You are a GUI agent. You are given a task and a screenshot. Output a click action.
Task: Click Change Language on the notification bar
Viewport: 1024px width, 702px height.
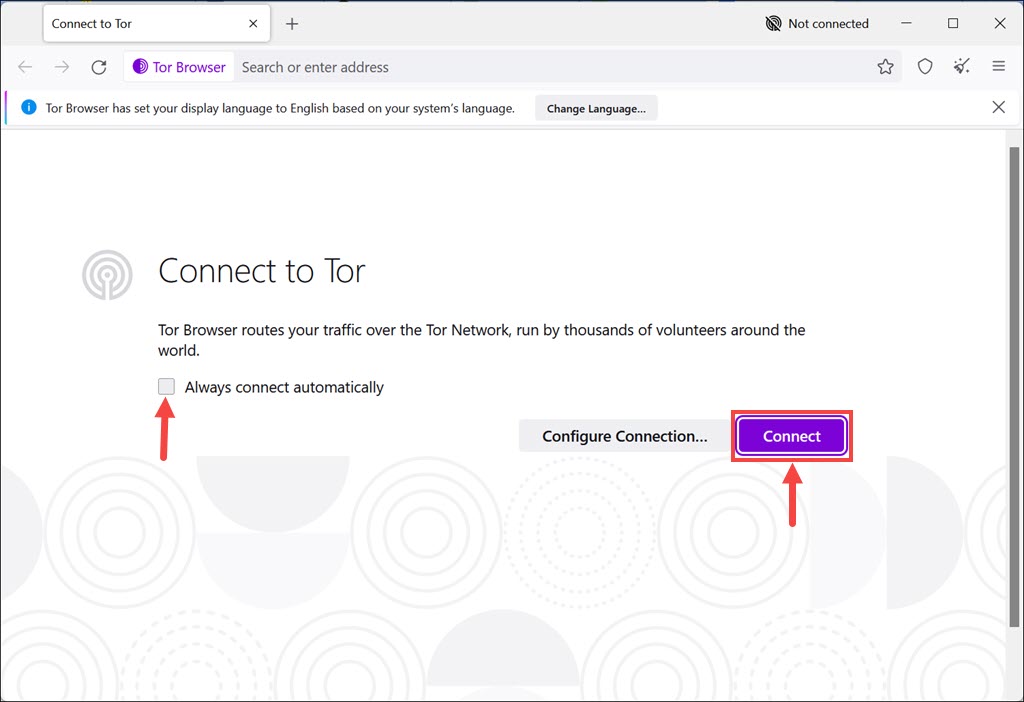596,107
